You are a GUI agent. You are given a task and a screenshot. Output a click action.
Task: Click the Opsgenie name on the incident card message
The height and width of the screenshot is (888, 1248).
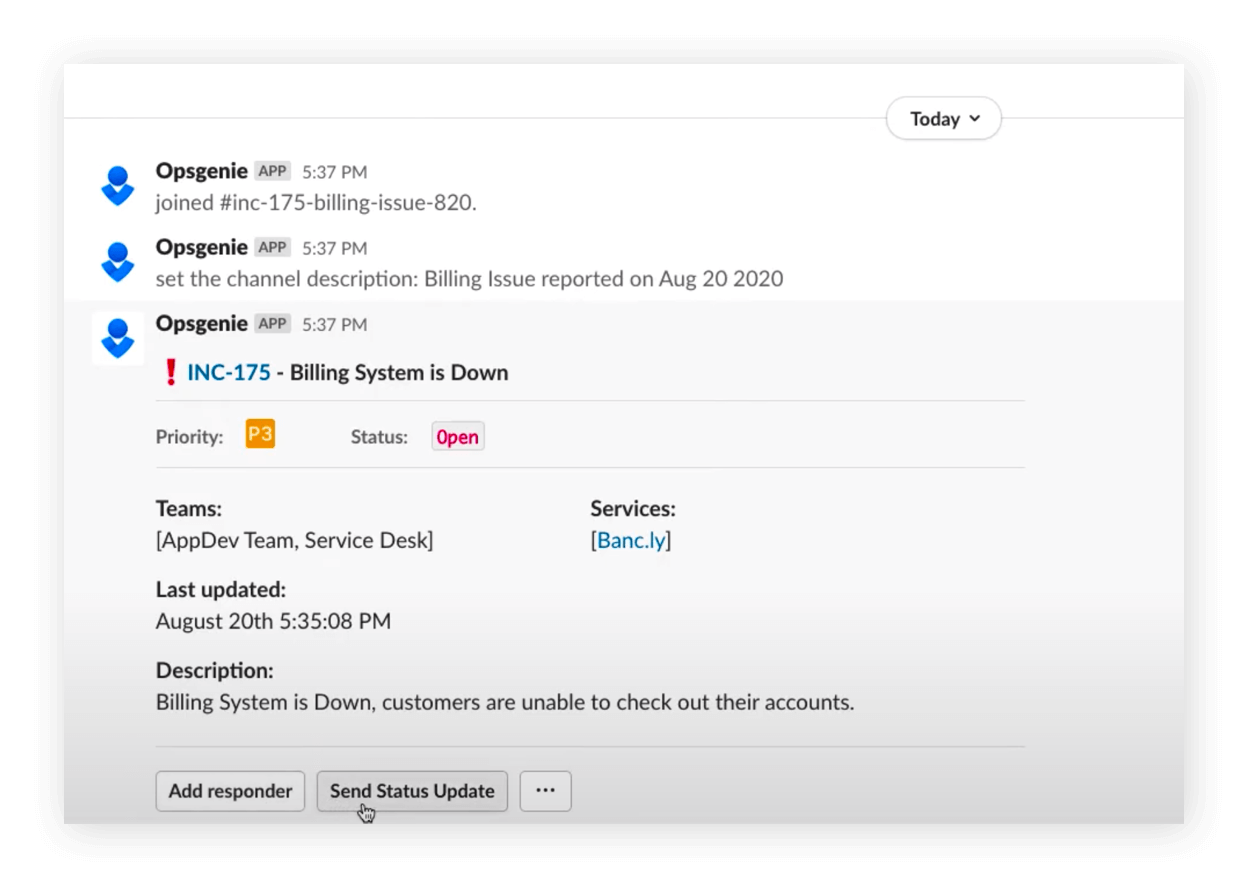tap(202, 323)
